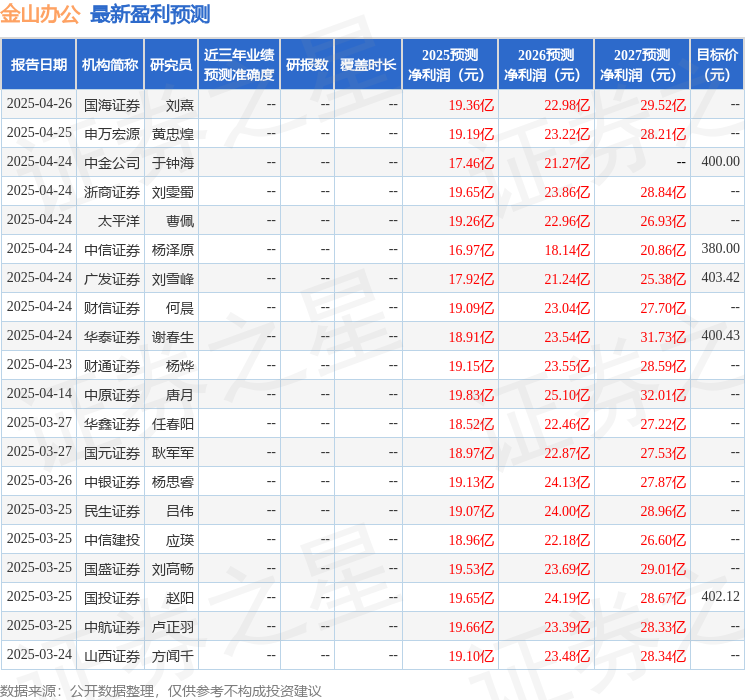Click the 国盛证券 institution cell
The image size is (745, 700).
click(112, 569)
